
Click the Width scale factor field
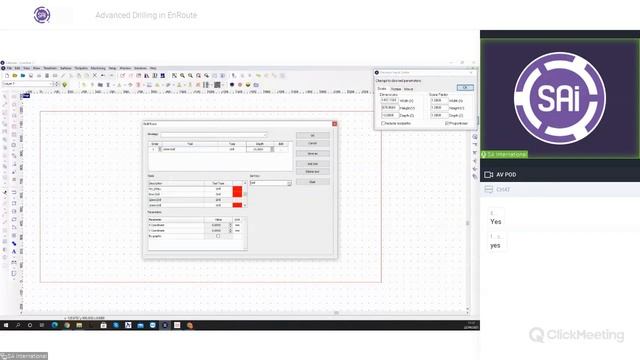439,100
